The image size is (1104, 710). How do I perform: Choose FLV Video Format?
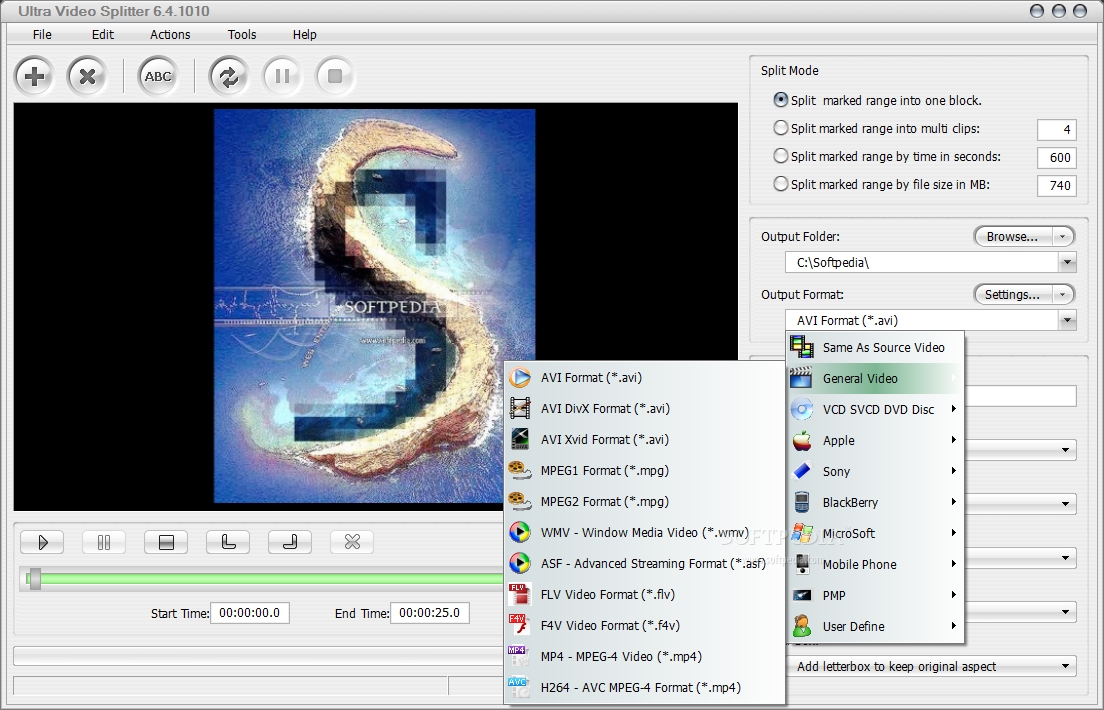[x=644, y=594]
